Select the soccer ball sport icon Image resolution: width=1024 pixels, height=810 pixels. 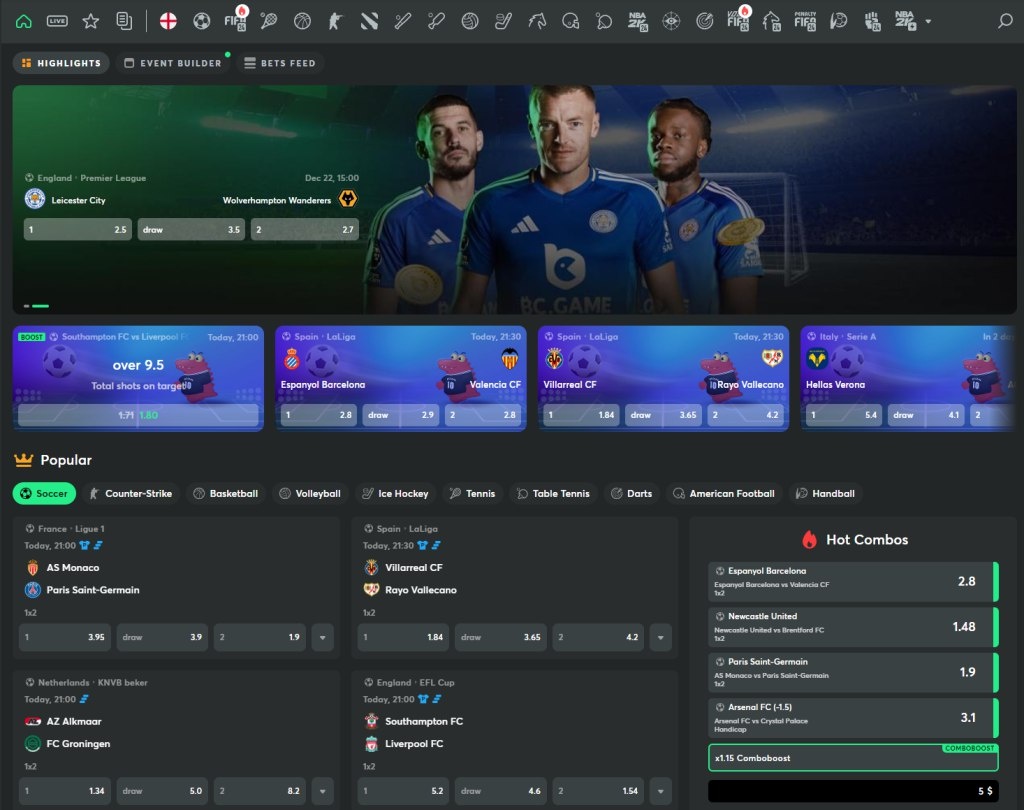(202, 21)
